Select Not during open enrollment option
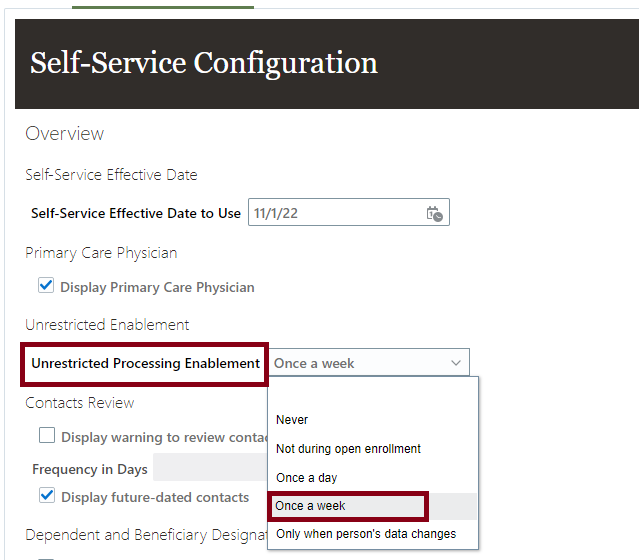Viewport: 639px width, 560px height. point(348,449)
